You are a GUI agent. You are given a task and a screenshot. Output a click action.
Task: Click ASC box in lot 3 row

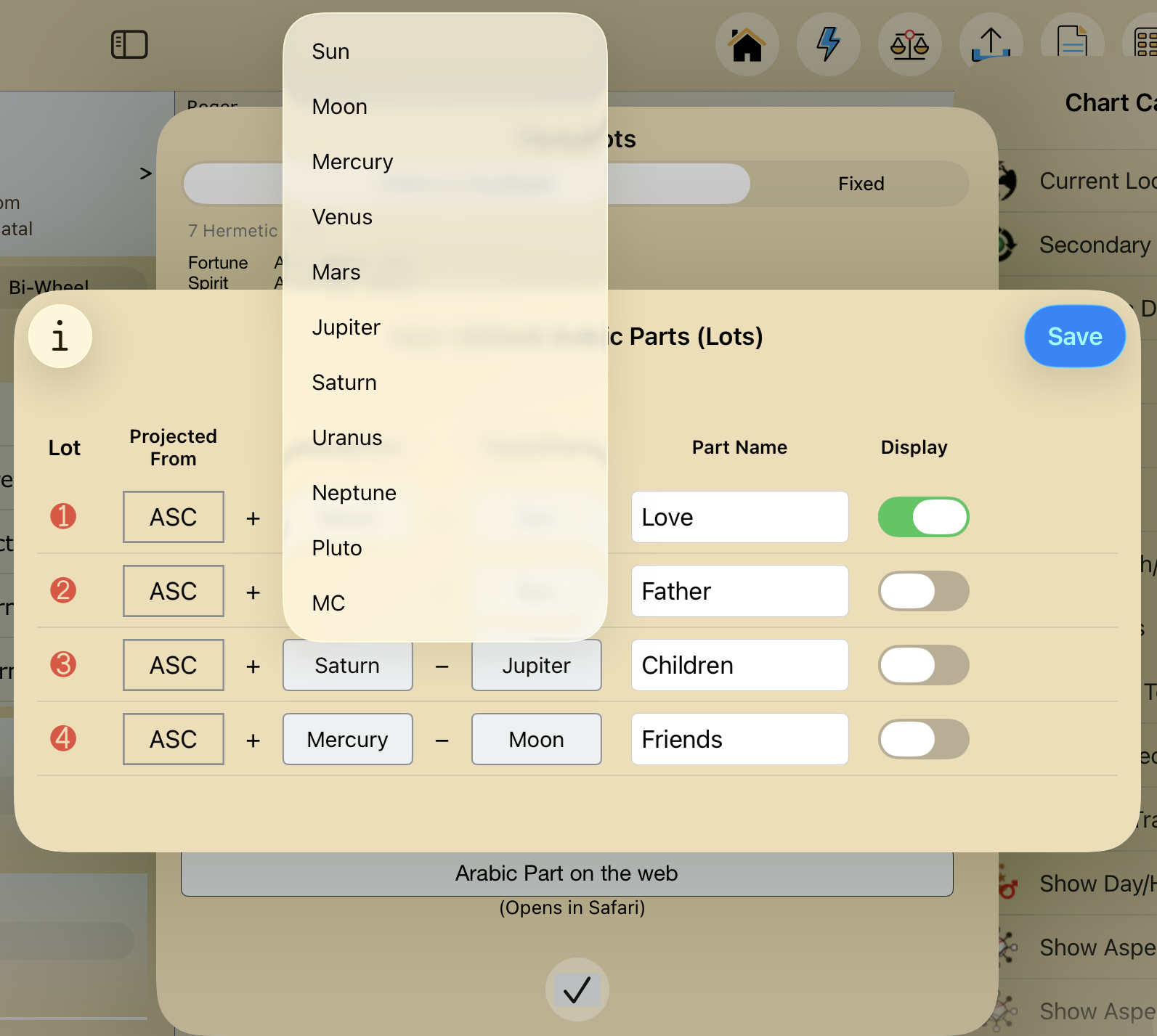[x=174, y=665]
